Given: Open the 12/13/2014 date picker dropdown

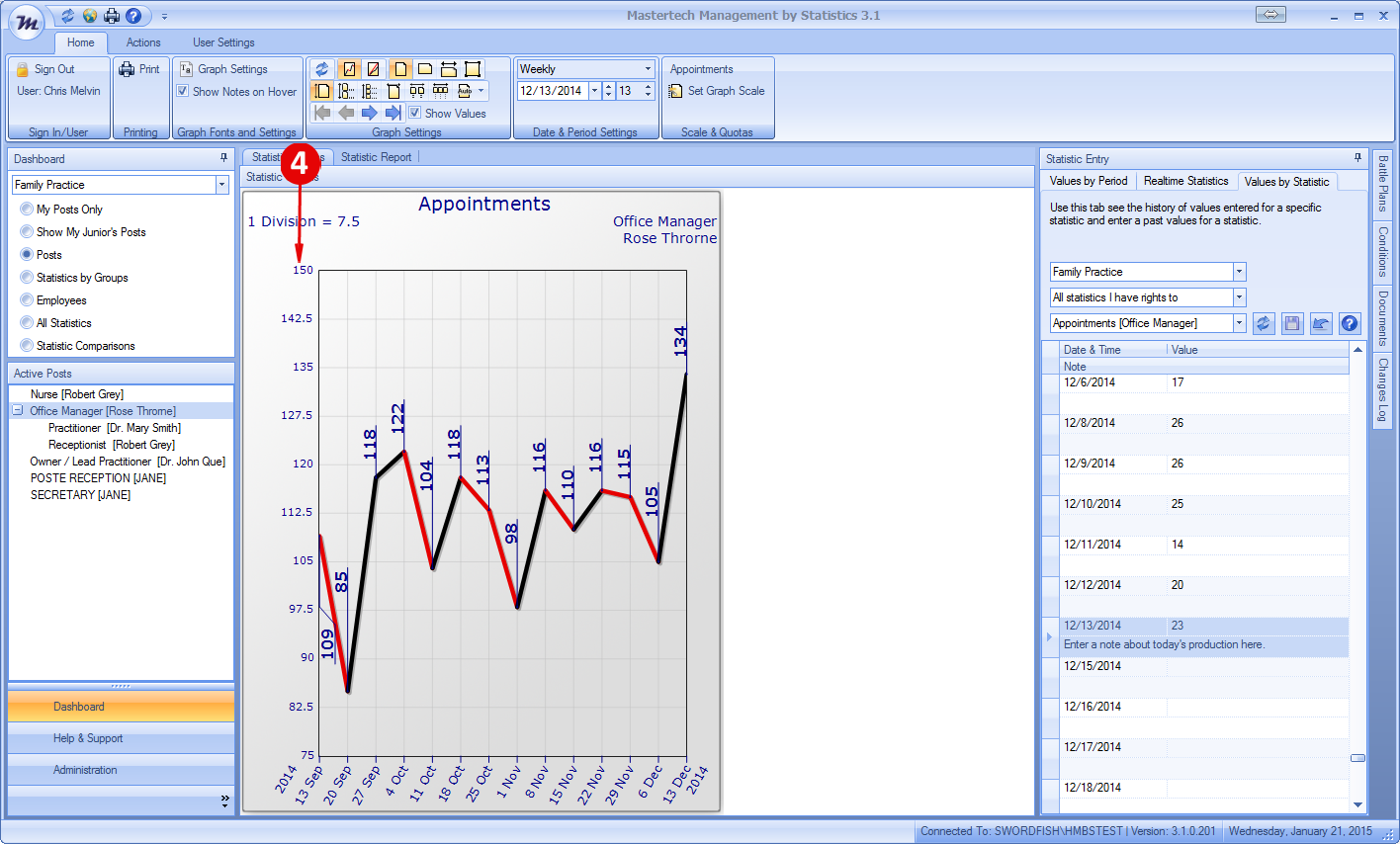Looking at the screenshot, I should [x=594, y=91].
